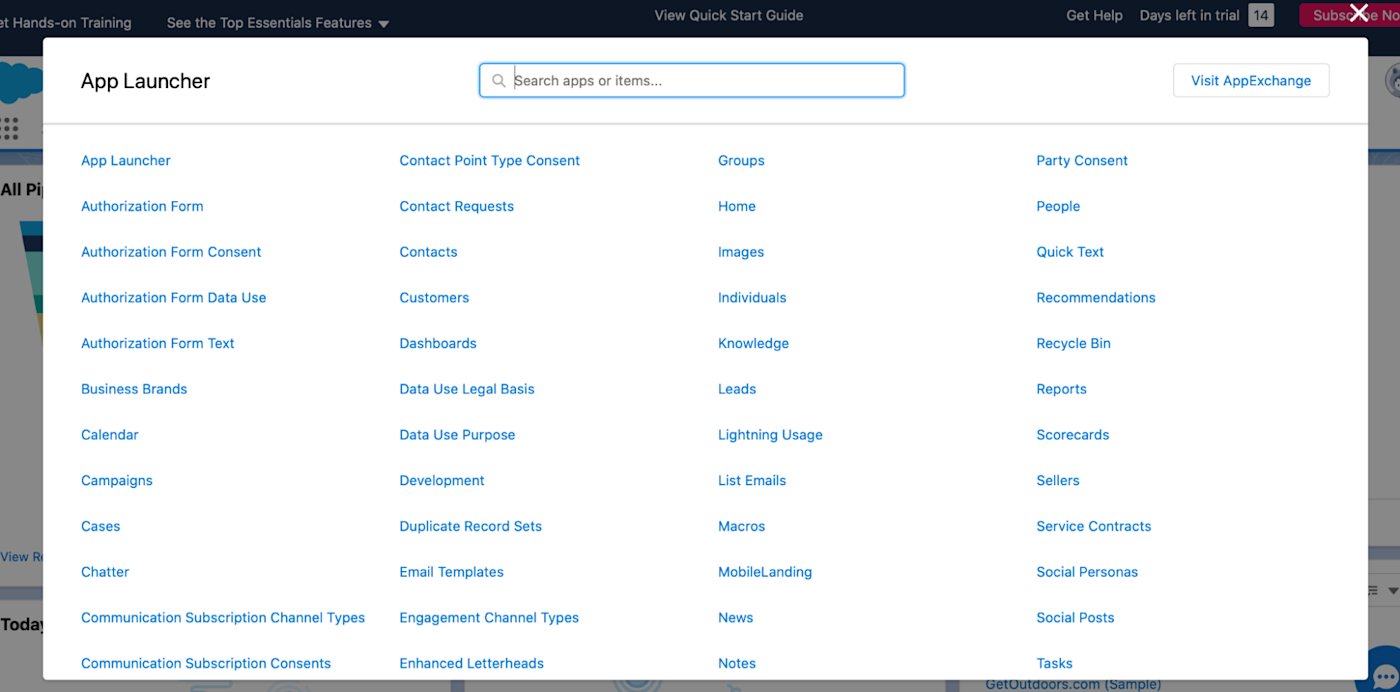Open Home item

point(737,206)
